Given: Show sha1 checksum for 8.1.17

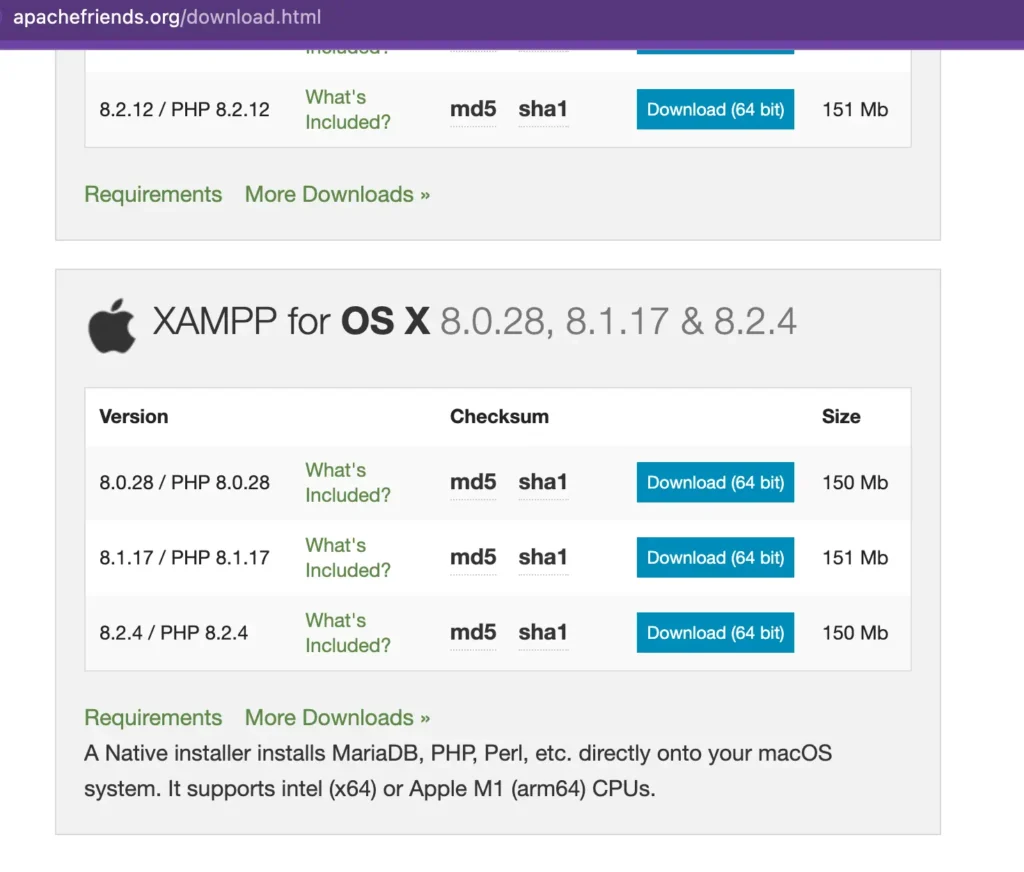Looking at the screenshot, I should (x=543, y=557).
